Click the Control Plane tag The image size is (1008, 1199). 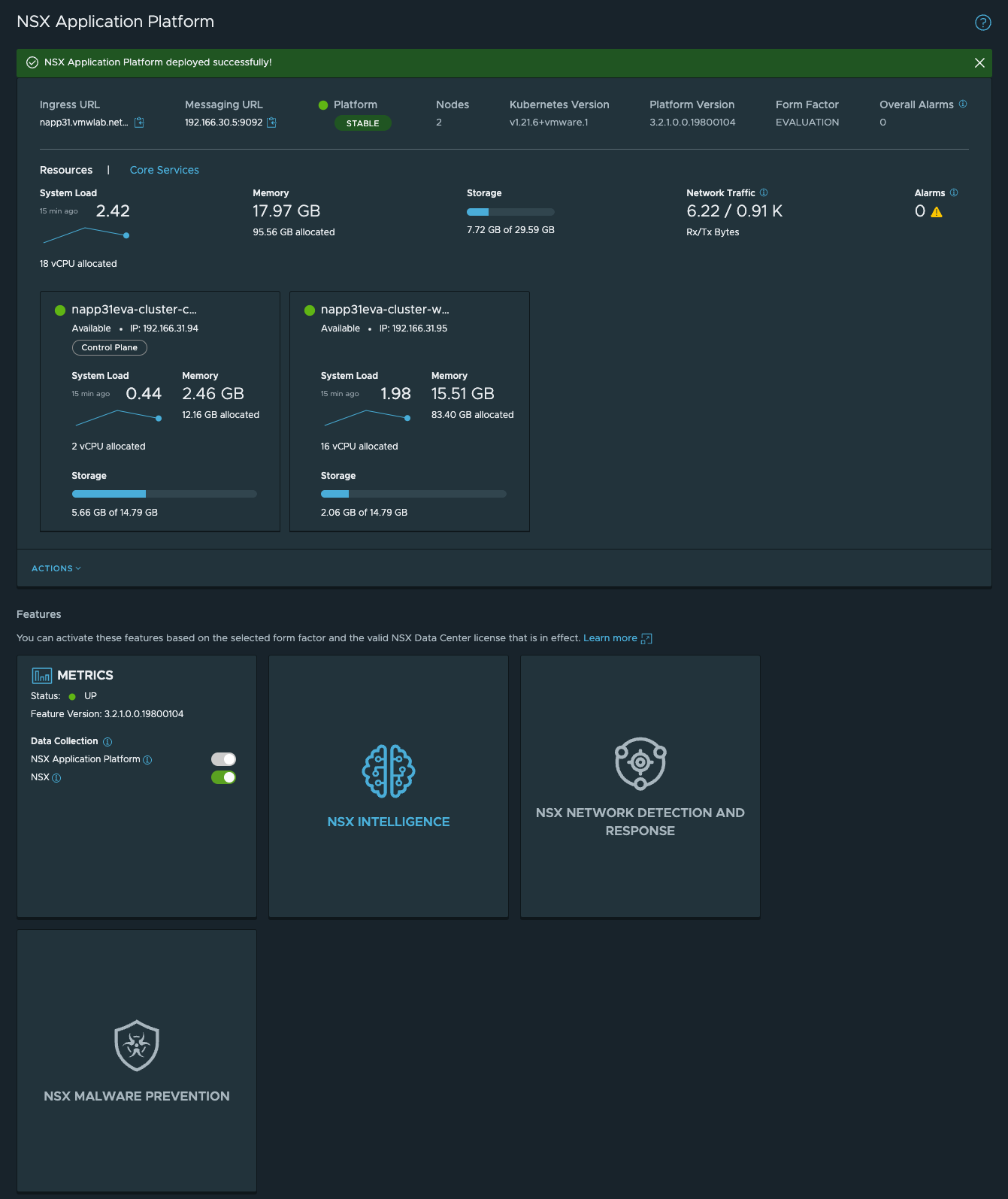[x=110, y=347]
